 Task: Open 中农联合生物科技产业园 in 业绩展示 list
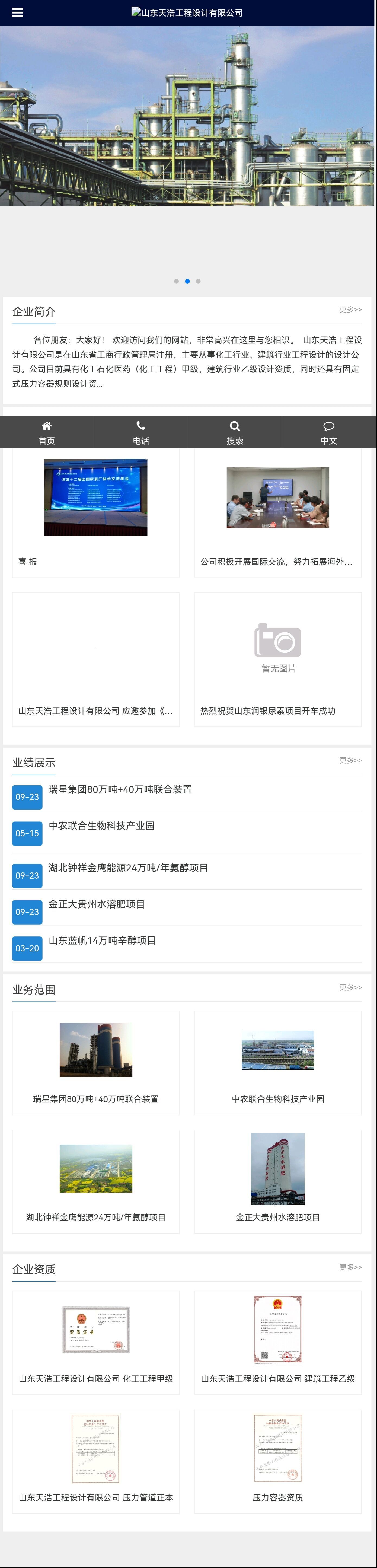click(102, 826)
